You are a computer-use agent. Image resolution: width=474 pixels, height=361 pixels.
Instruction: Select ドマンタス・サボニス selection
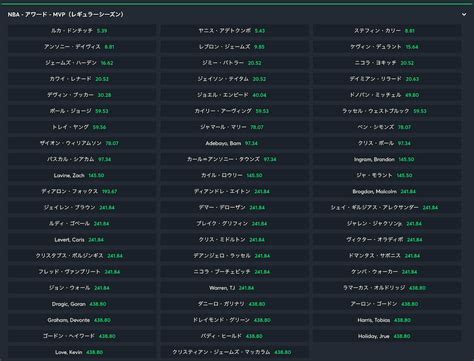[x=387, y=256]
